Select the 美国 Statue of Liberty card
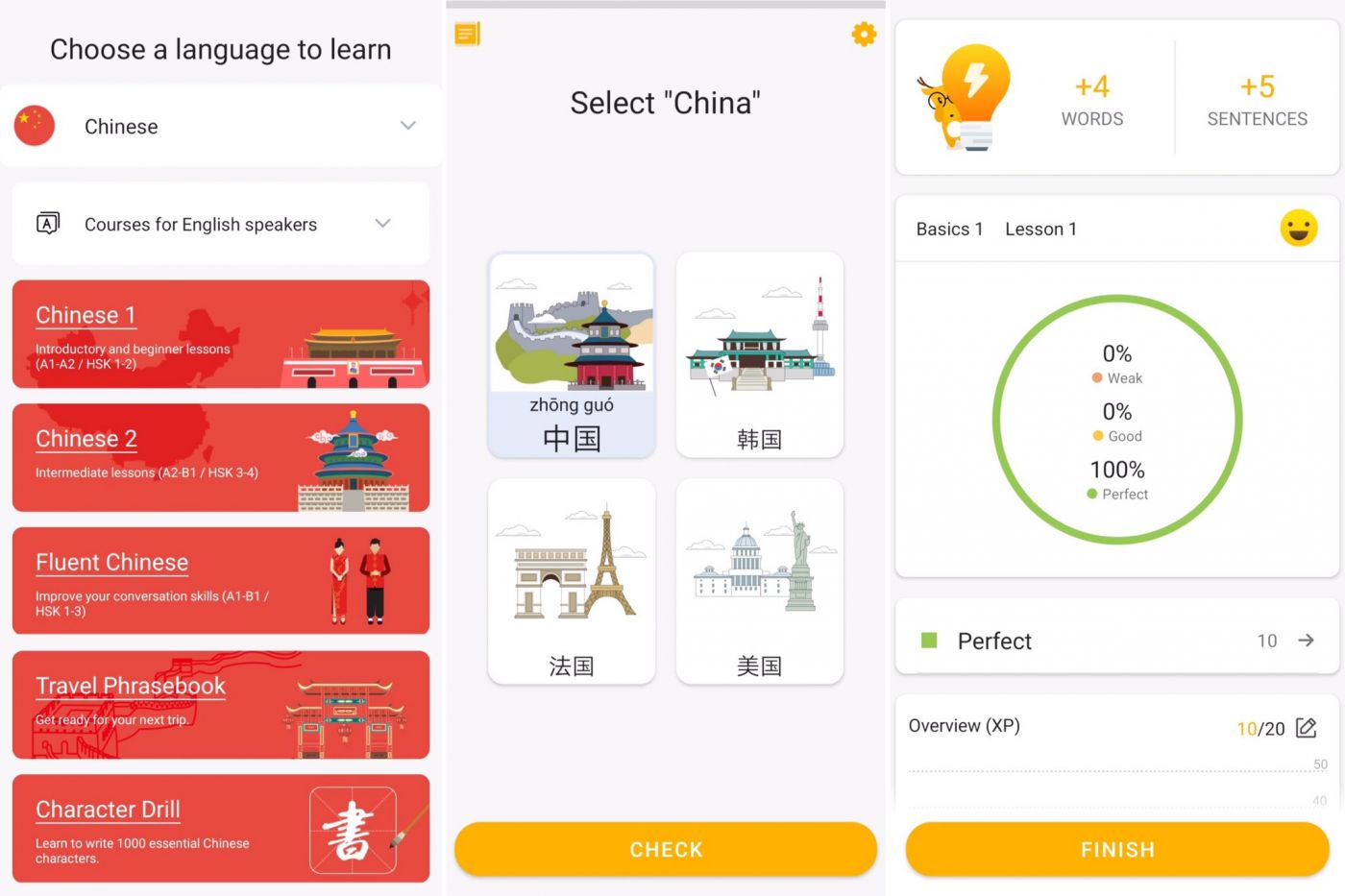The width and height of the screenshot is (1345, 896). pyautogui.click(x=759, y=582)
